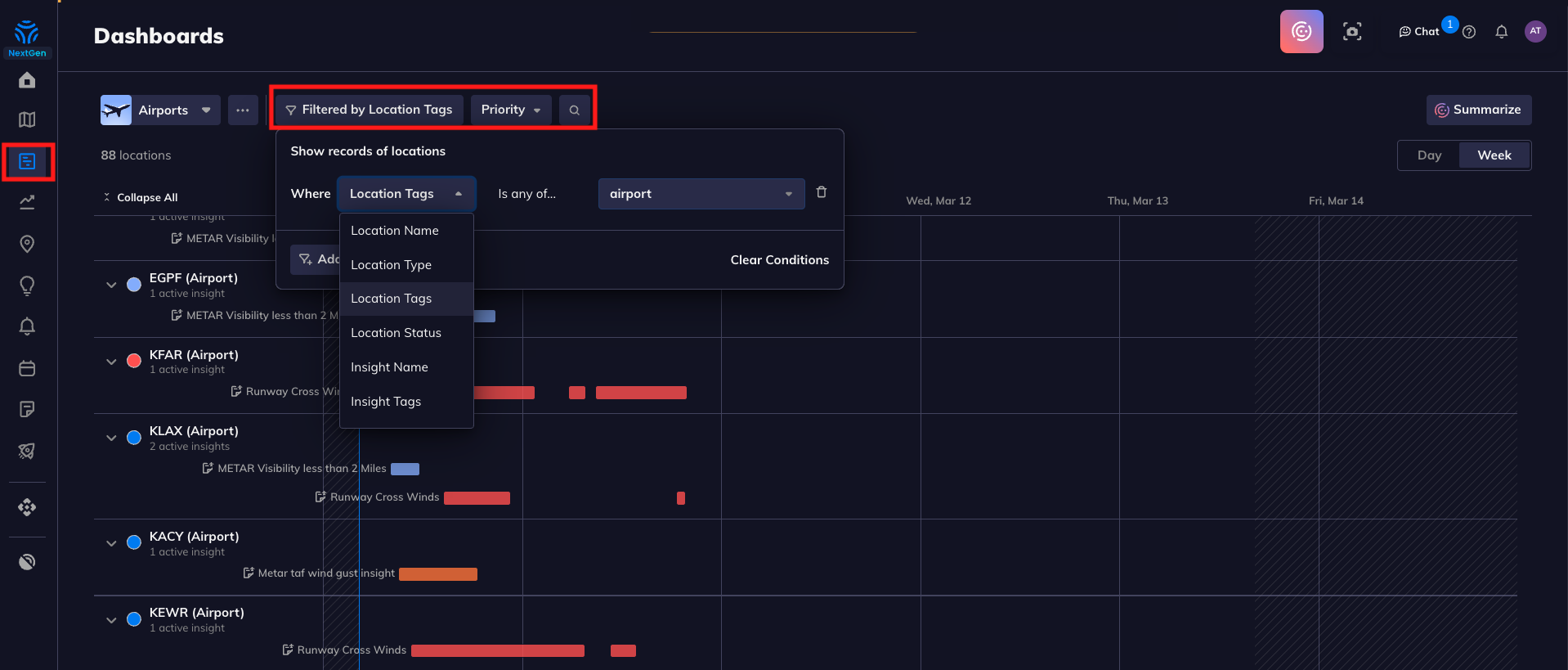Toggle Collapse All locations
Image resolution: width=1568 pixels, height=670 pixels.
(140, 197)
